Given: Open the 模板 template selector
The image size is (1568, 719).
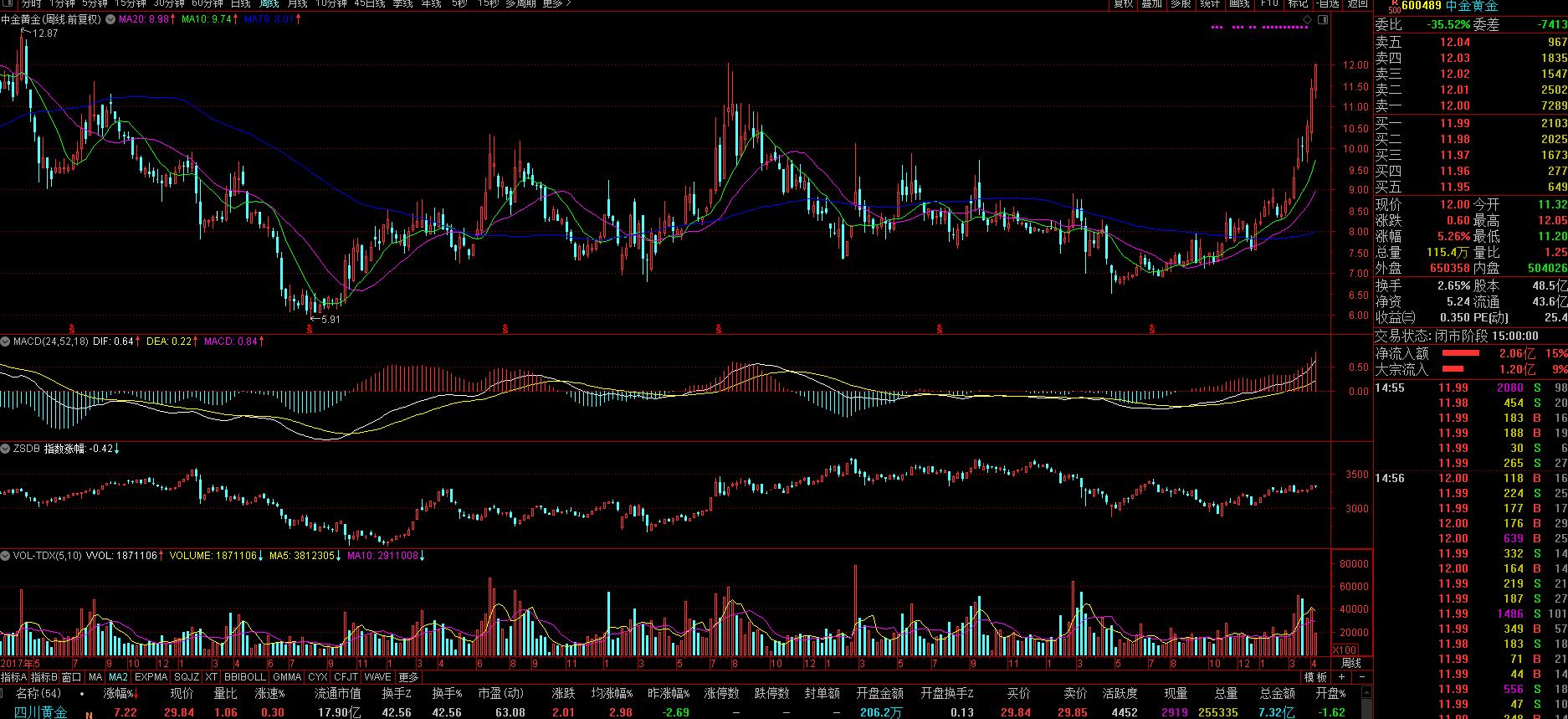Looking at the screenshot, I should (x=1315, y=677).
